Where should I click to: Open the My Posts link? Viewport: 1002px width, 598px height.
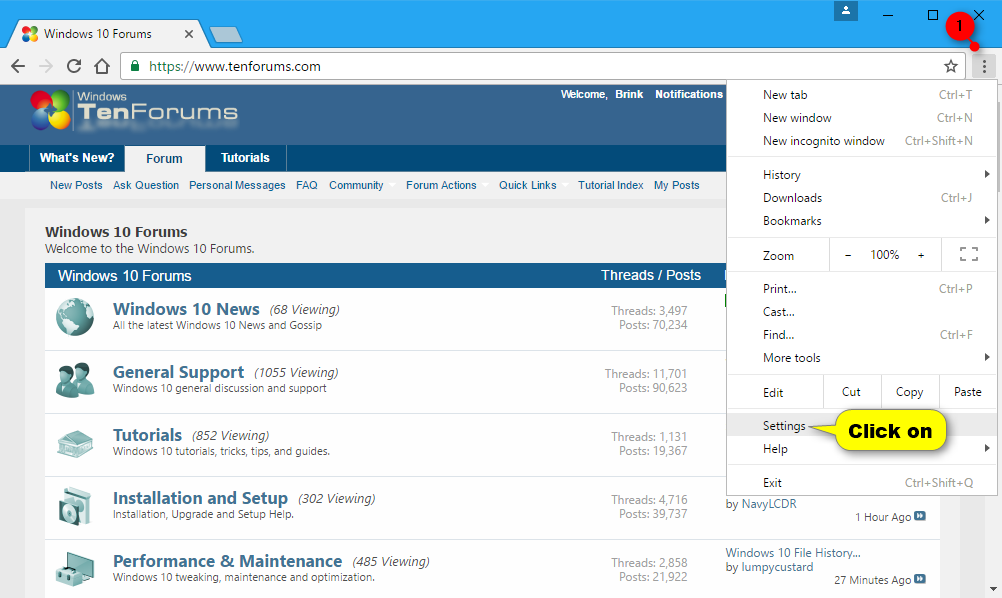(x=677, y=185)
